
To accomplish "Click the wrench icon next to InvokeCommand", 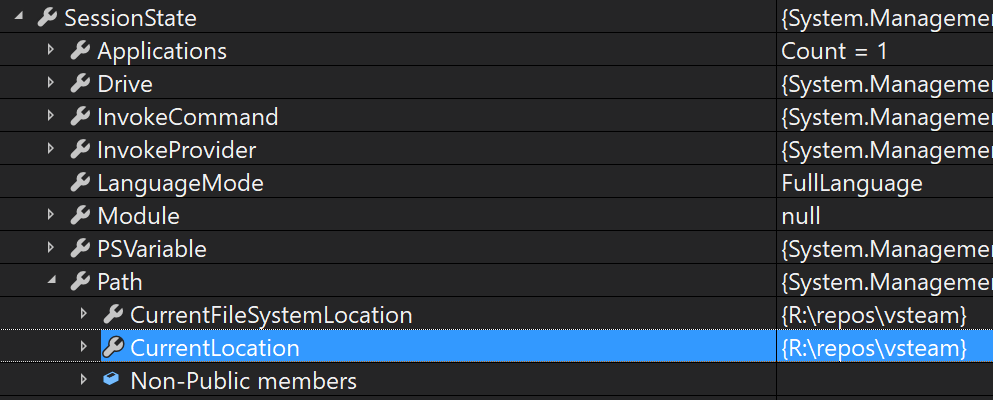I will [x=80, y=116].
